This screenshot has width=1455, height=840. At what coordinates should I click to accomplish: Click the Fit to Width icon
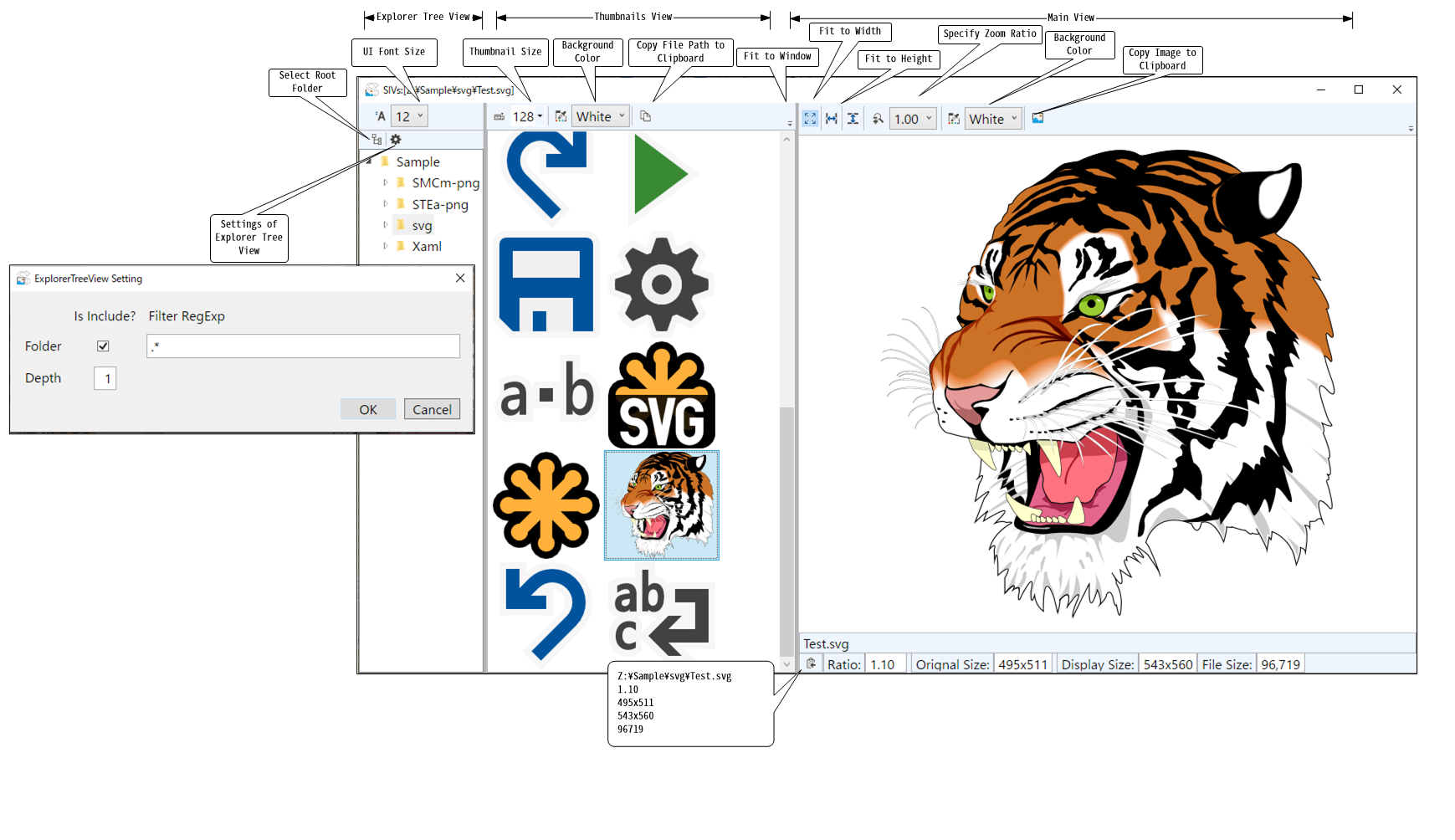[832, 119]
